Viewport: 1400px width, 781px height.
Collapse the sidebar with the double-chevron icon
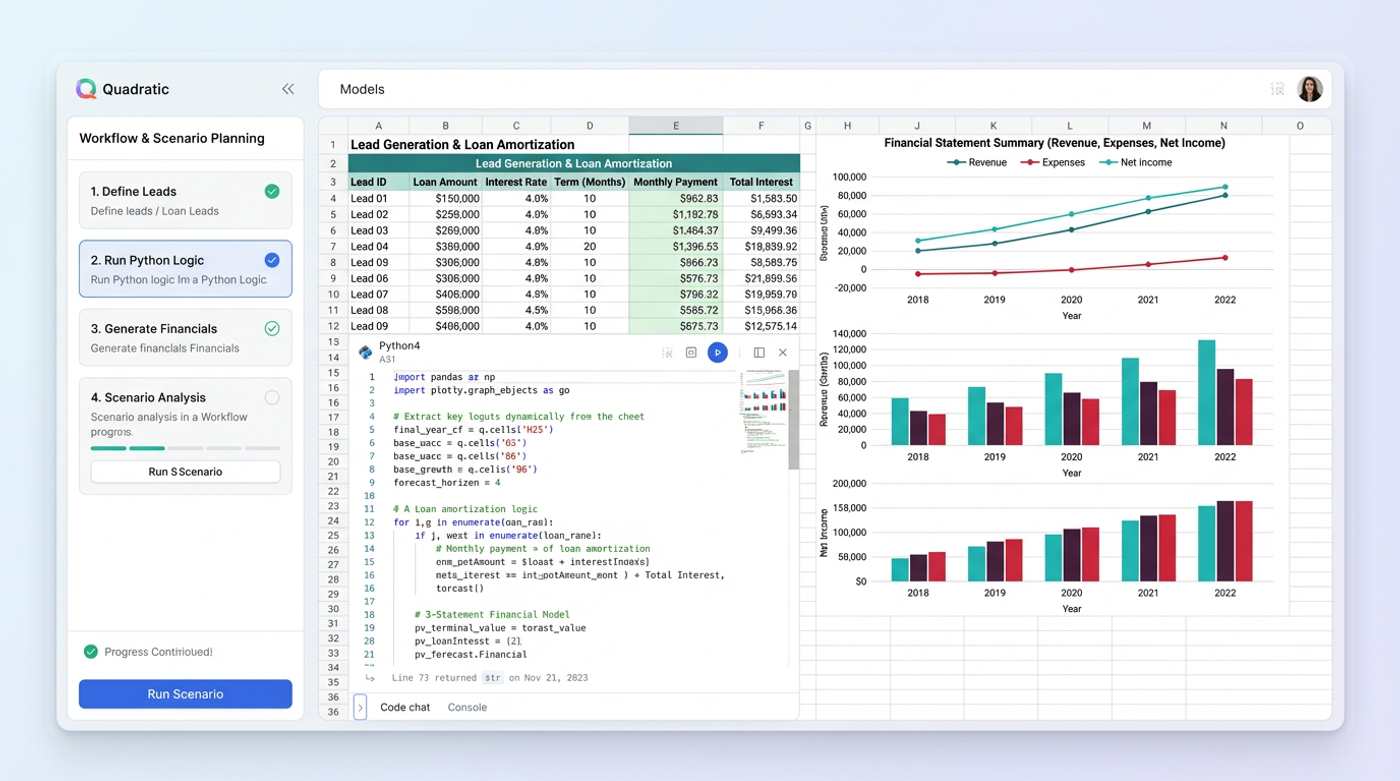click(288, 89)
